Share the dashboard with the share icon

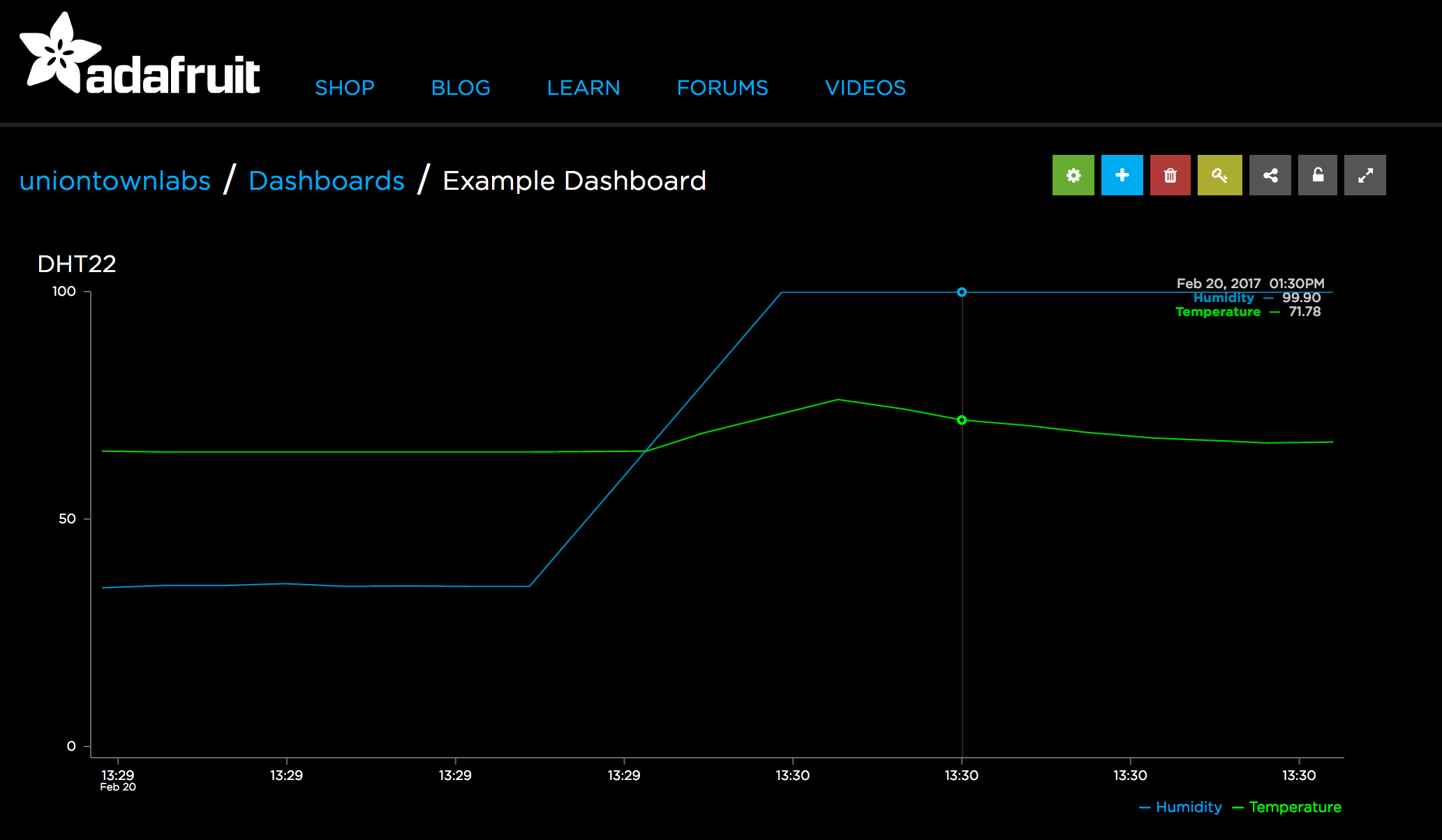[x=1269, y=175]
